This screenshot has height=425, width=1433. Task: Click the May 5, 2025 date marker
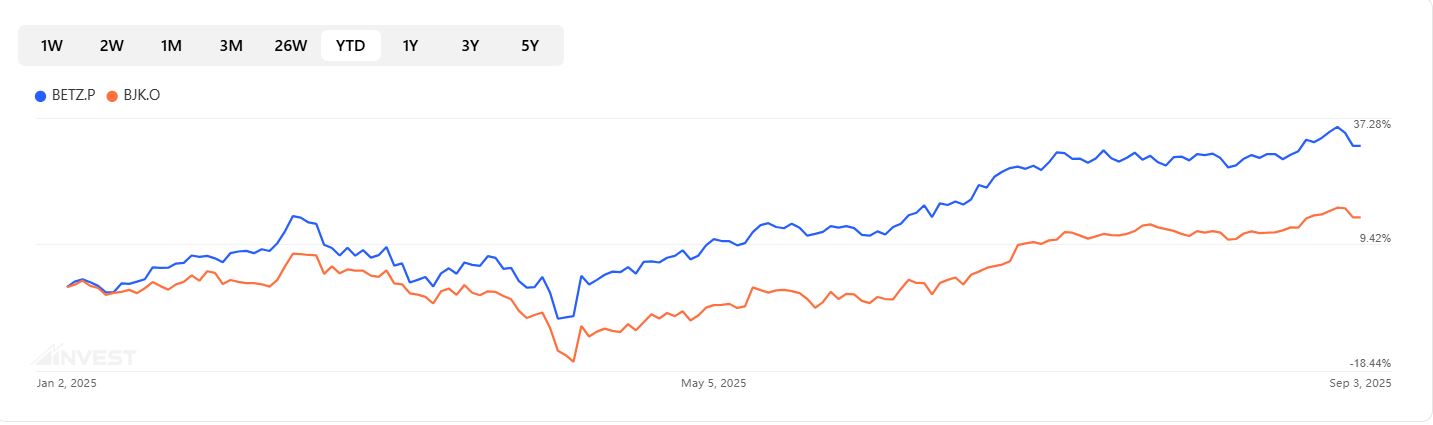714,383
